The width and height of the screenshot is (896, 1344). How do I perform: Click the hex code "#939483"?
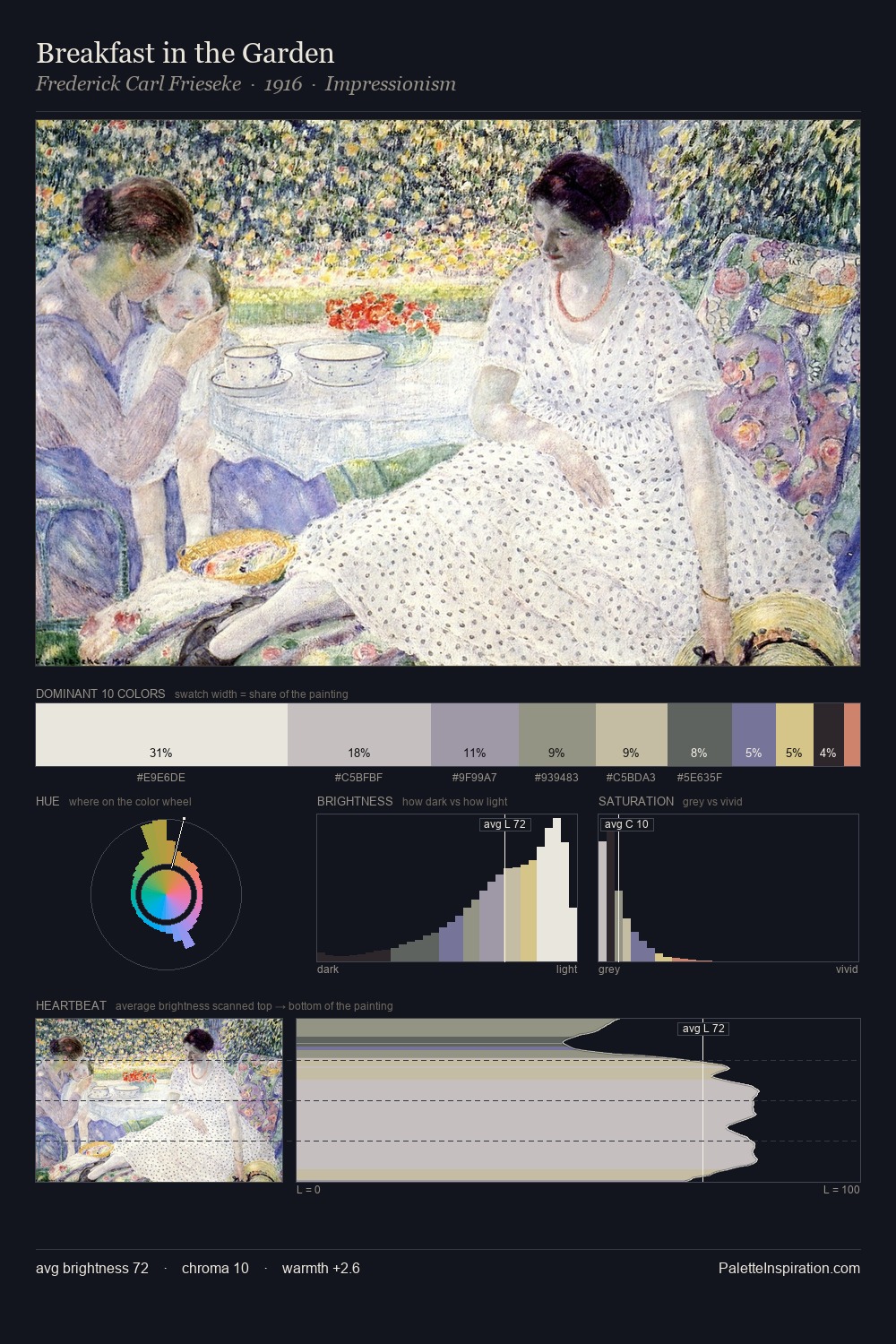click(x=556, y=777)
